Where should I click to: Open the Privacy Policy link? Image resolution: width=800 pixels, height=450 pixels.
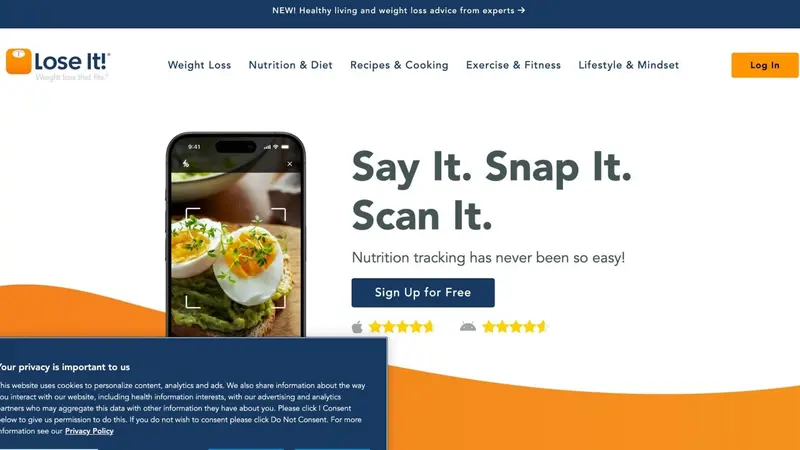tap(89, 431)
